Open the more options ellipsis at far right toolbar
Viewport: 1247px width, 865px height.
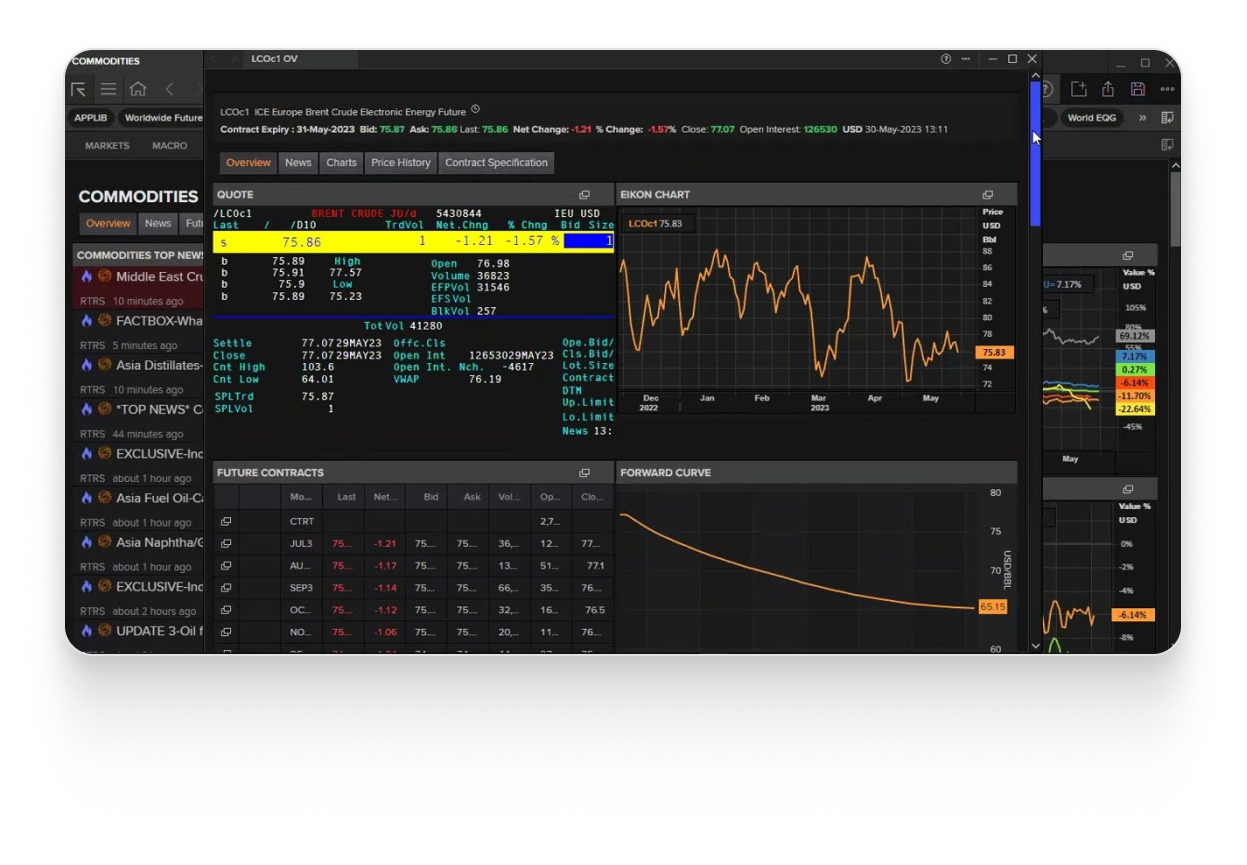[x=1167, y=89]
